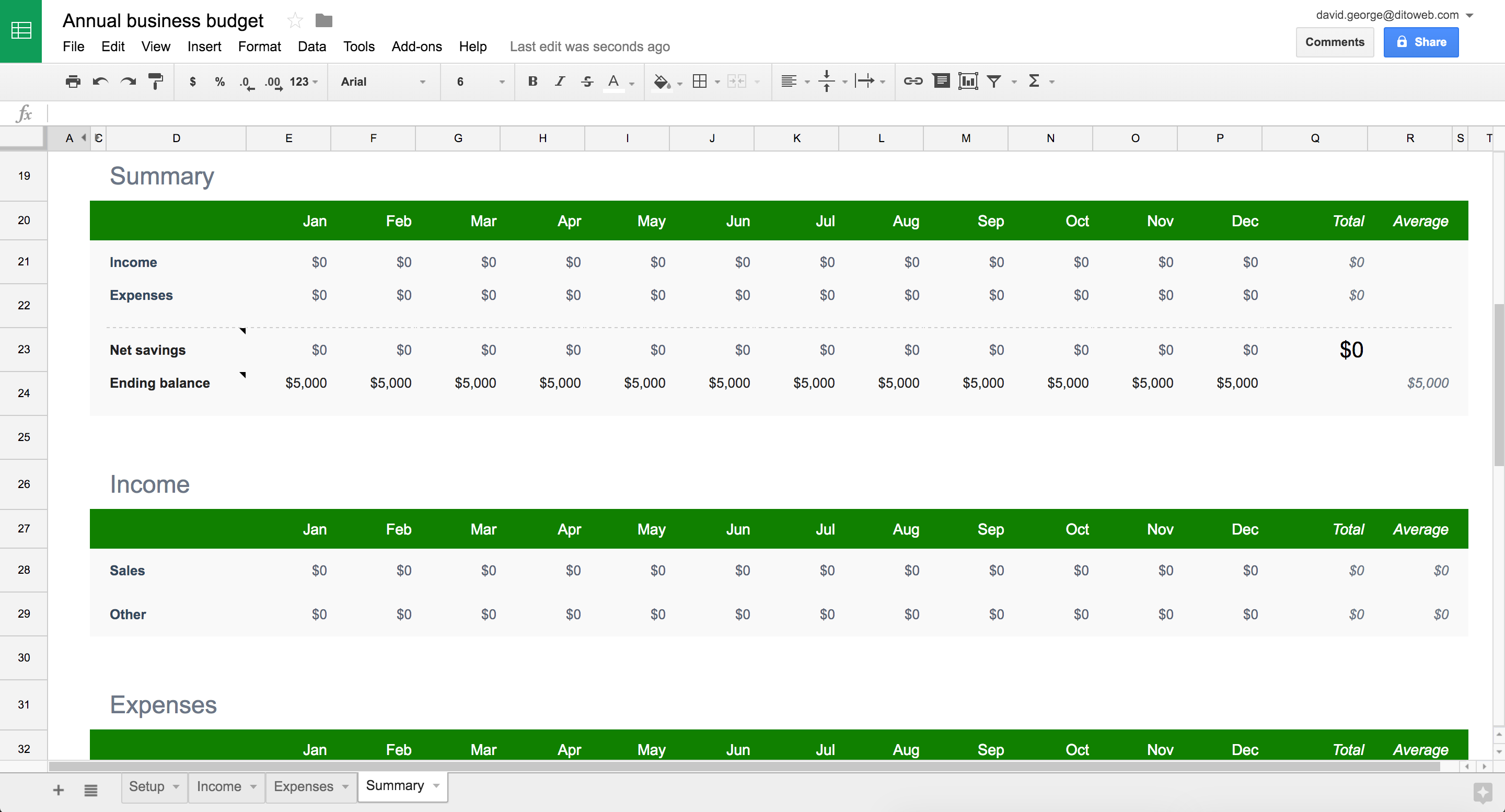This screenshot has width=1505, height=812.
Task: Click the Comments button
Action: point(1334,42)
